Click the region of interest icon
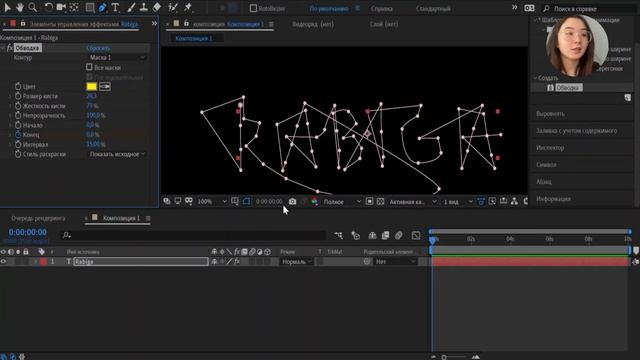 click(x=369, y=201)
